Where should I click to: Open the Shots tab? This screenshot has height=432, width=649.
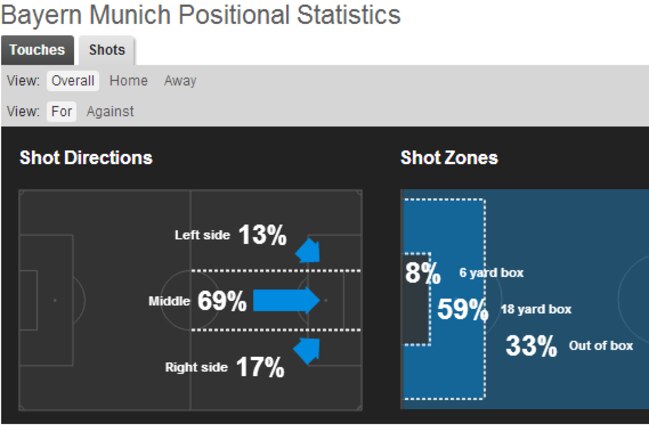(107, 50)
